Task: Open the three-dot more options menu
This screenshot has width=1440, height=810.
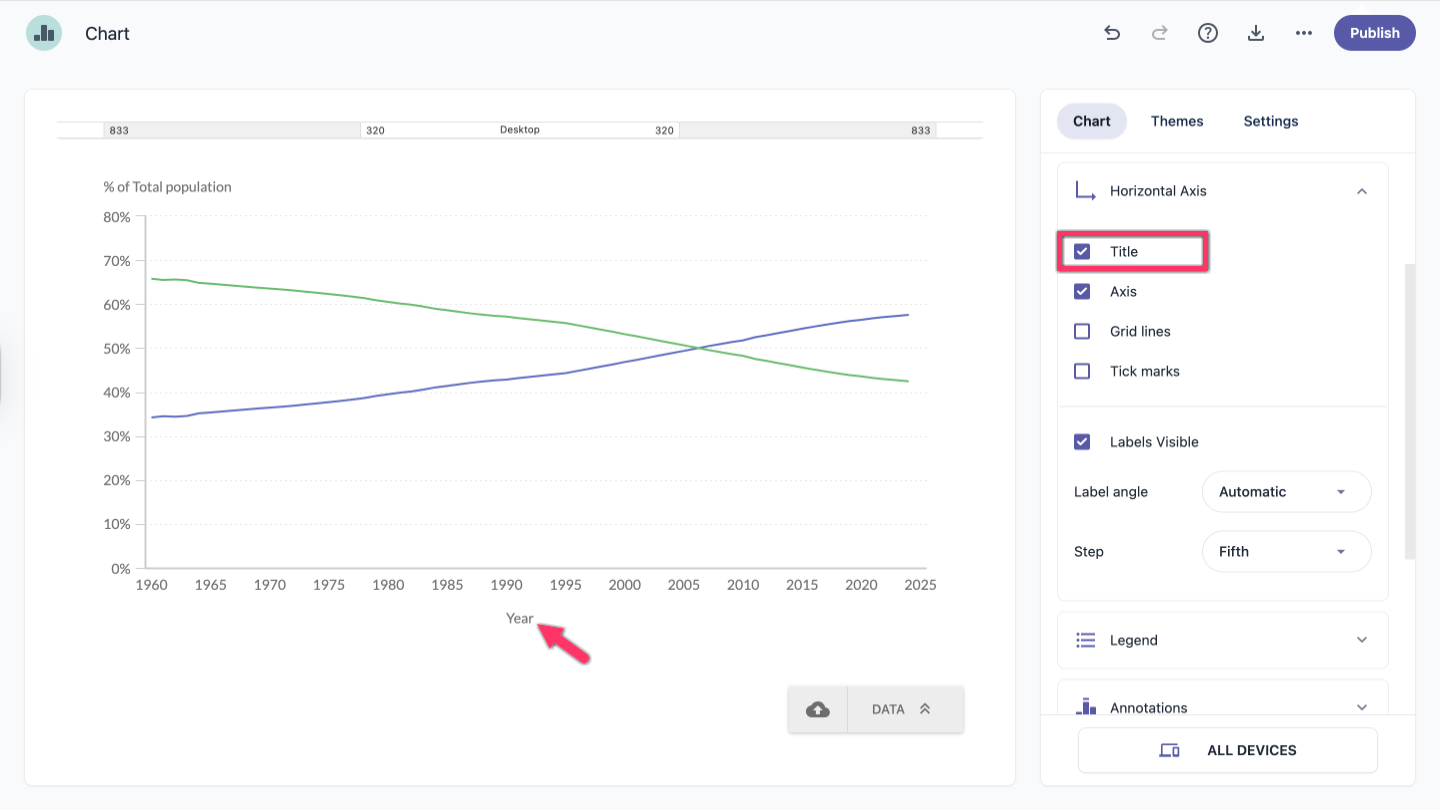Action: (x=1304, y=33)
